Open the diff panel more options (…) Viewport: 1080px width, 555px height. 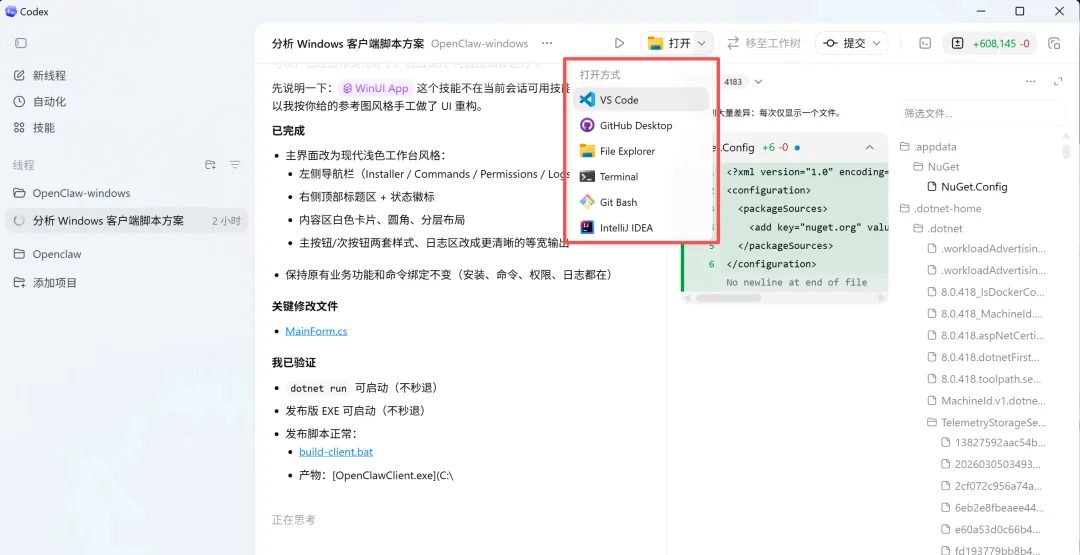[x=1030, y=81]
